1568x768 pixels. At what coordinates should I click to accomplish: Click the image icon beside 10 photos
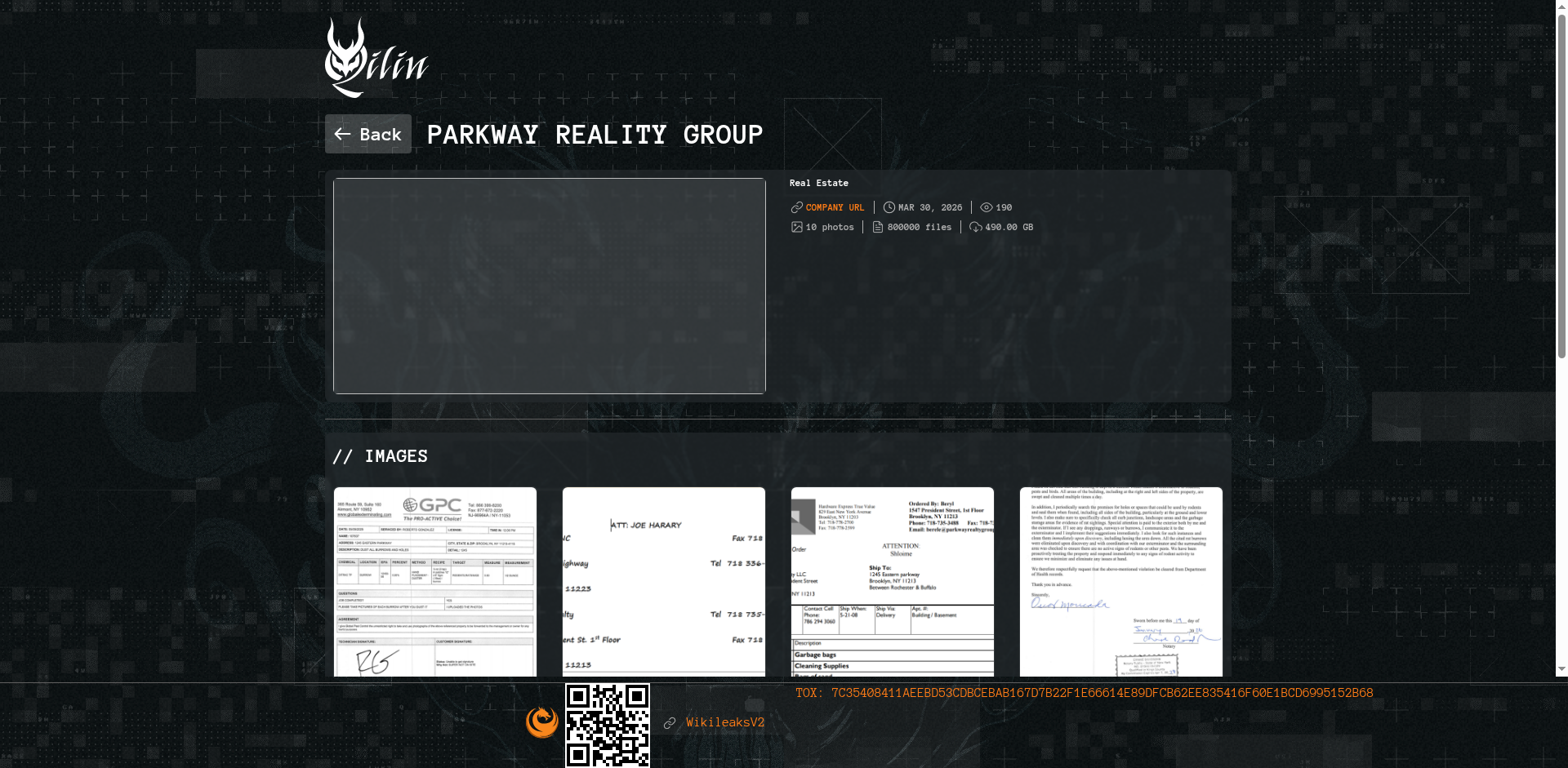pyautogui.click(x=797, y=227)
